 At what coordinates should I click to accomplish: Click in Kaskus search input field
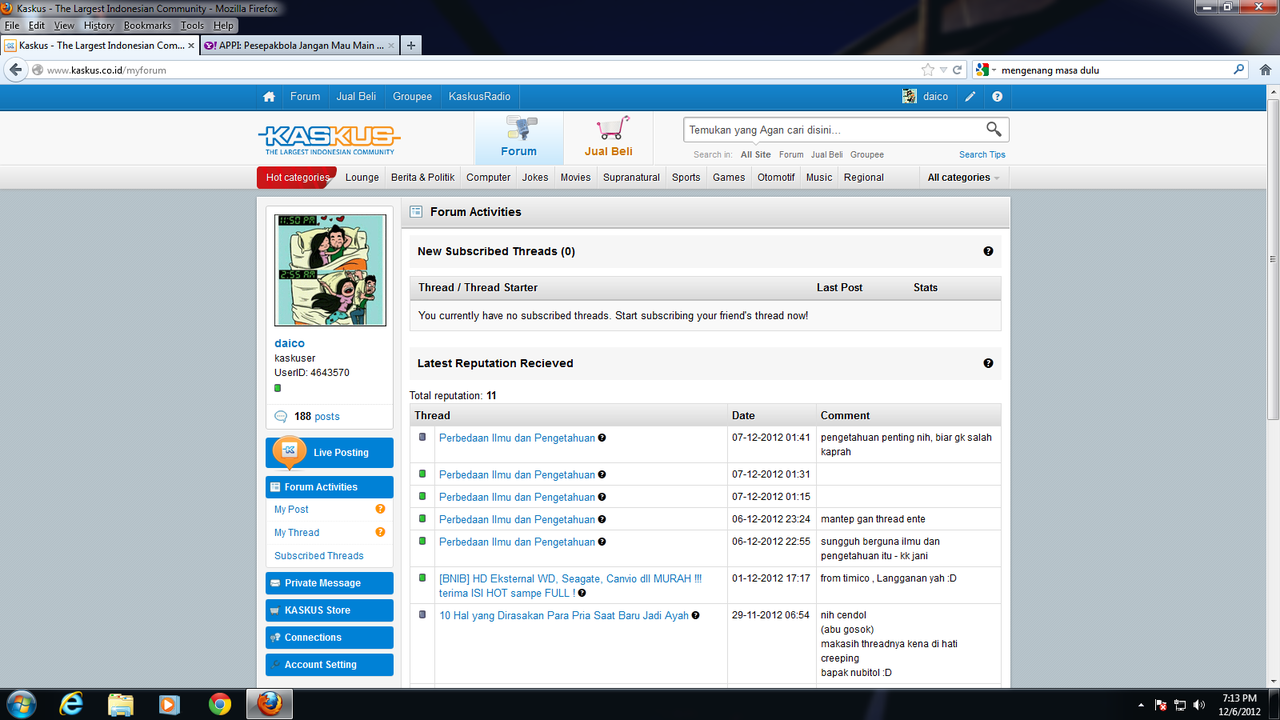[835, 130]
